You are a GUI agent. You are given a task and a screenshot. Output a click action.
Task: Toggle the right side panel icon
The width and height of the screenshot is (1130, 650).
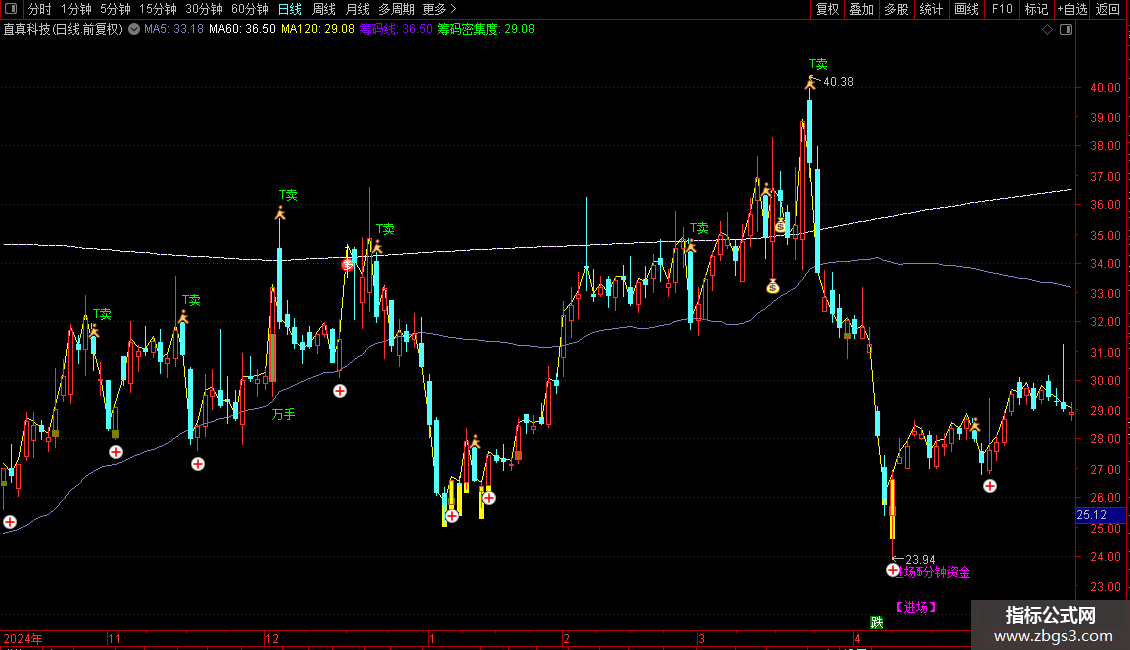click(1066, 30)
